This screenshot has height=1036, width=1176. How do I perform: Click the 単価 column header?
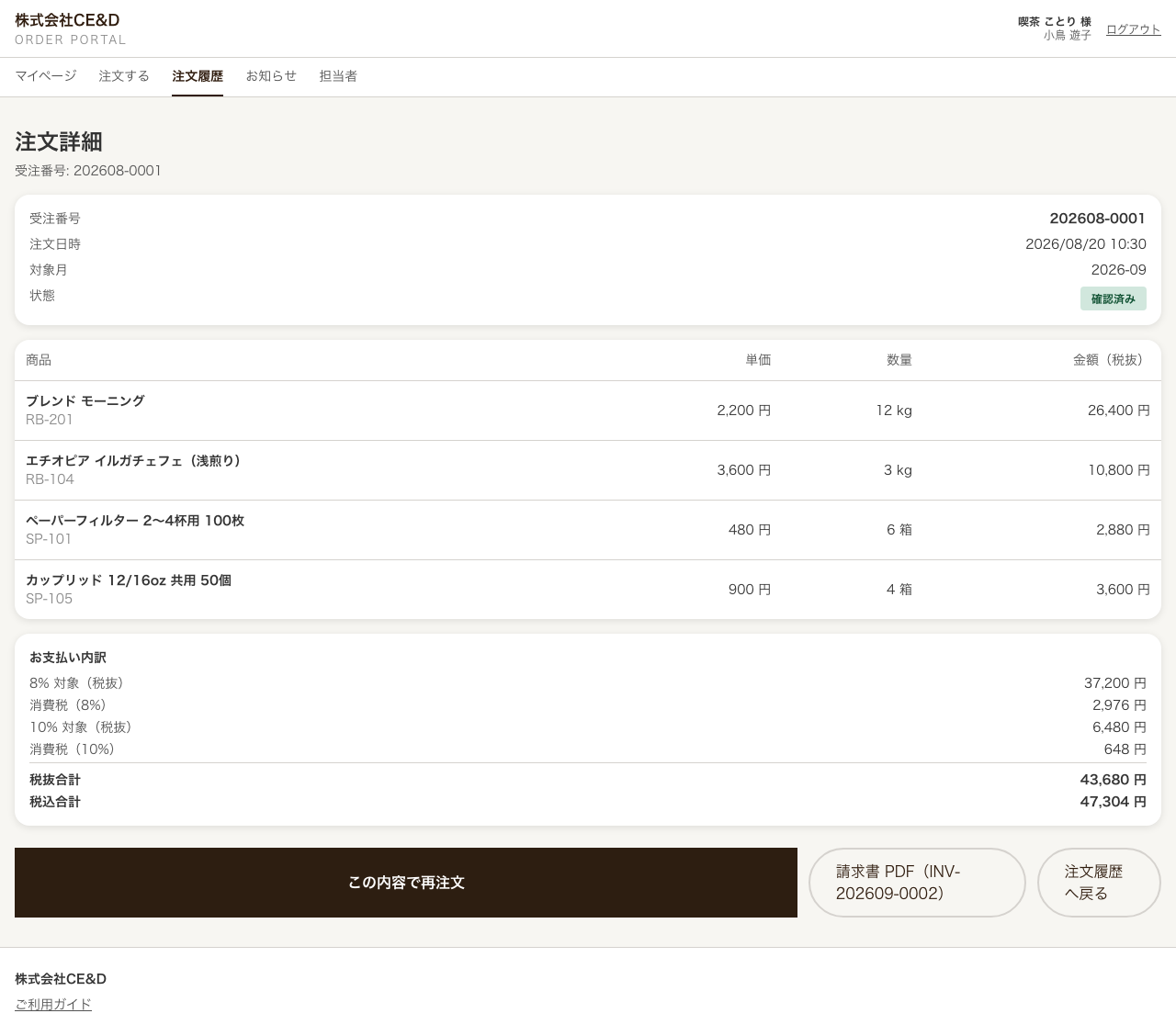point(759,360)
